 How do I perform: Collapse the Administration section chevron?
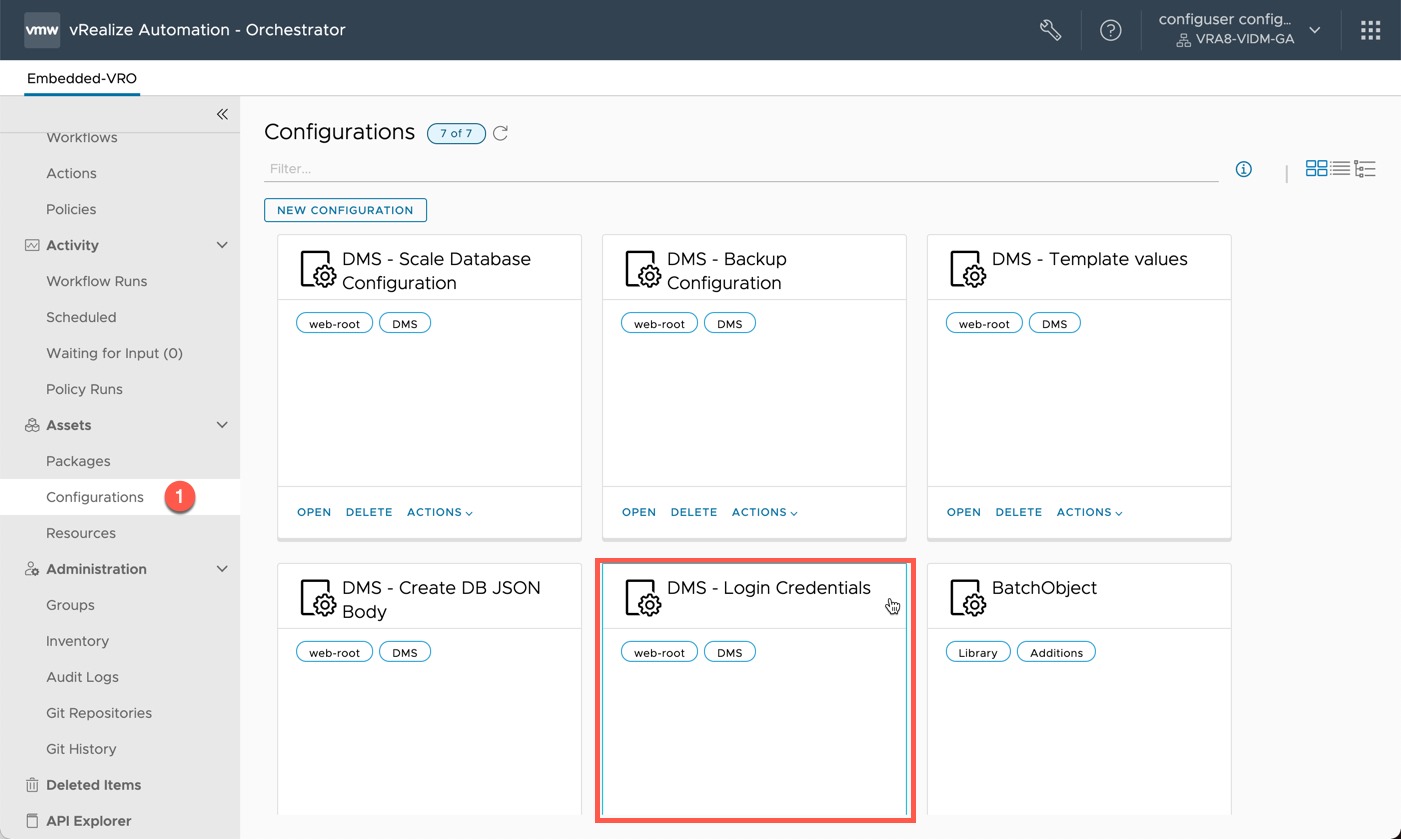[222, 569]
